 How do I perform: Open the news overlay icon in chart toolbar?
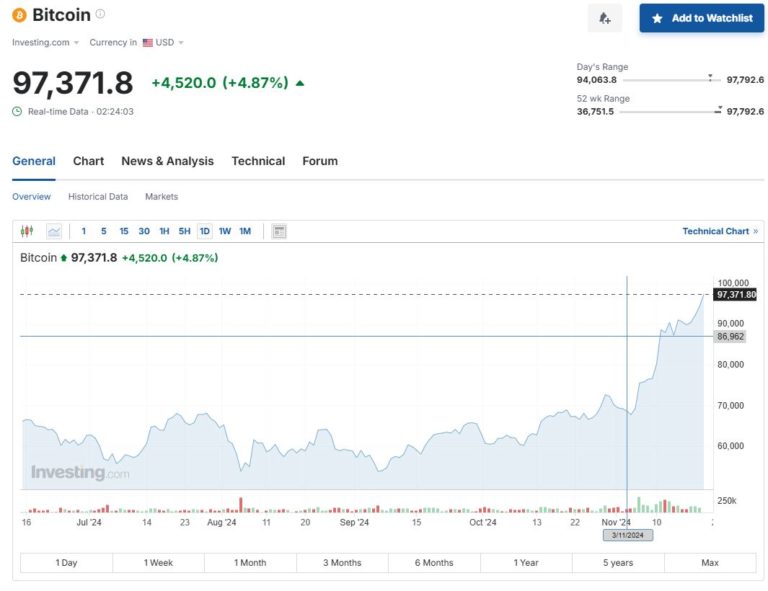pyautogui.click(x=279, y=231)
